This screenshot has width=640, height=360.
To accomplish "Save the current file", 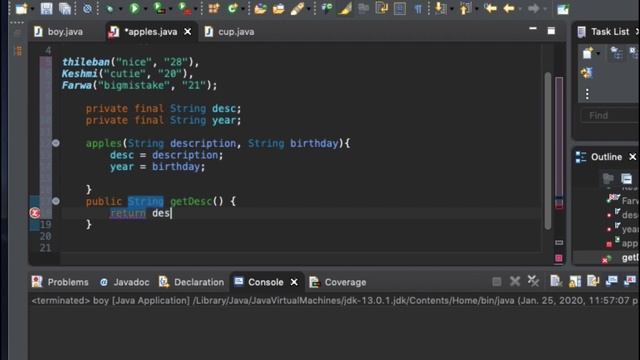I will coord(46,8).
